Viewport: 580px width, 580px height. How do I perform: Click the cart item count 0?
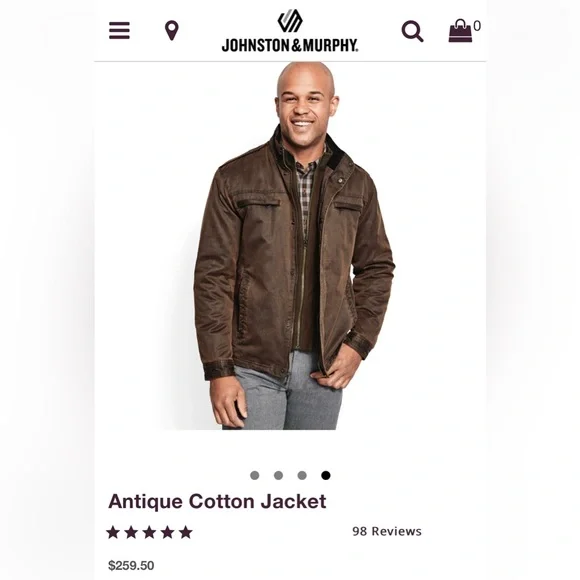(x=477, y=26)
